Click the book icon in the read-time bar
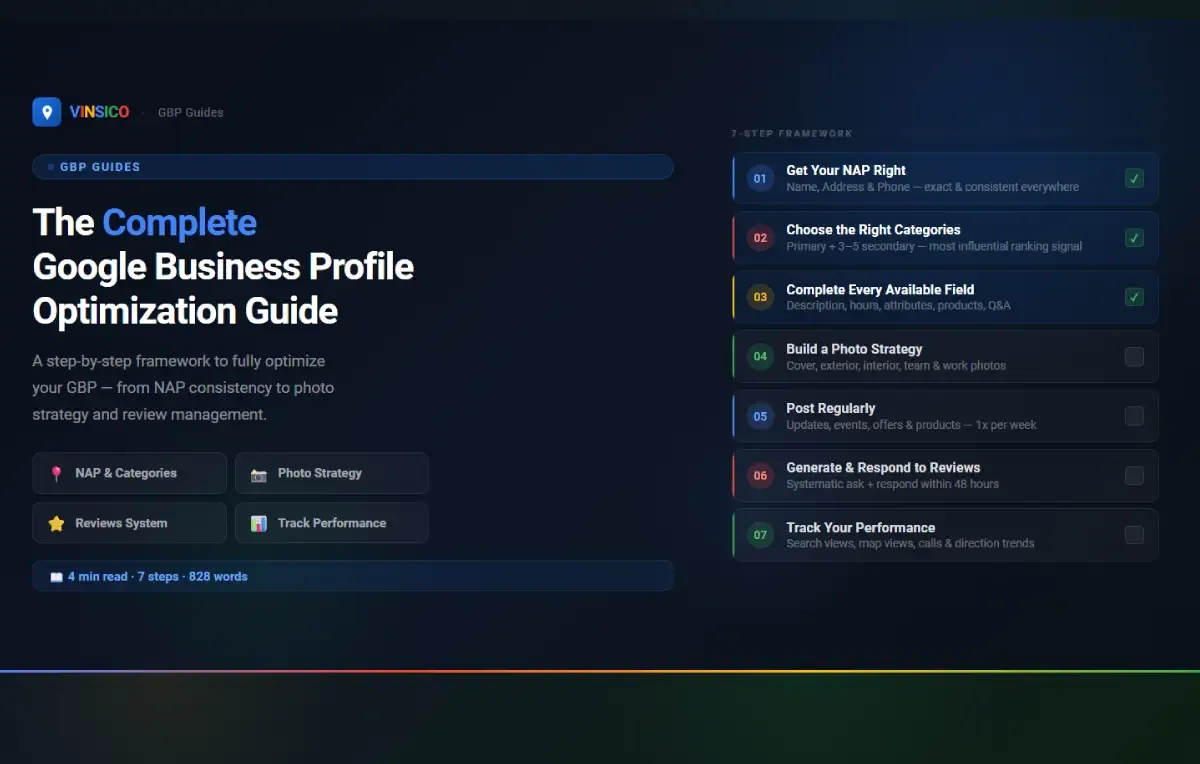 (x=55, y=575)
